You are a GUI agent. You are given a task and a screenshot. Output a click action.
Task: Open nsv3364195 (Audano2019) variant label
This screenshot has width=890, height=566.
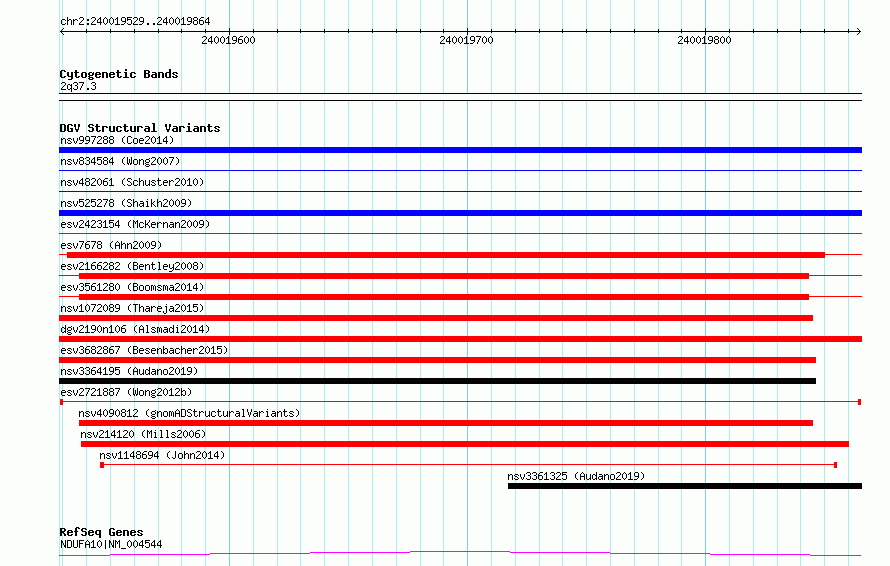coord(129,371)
